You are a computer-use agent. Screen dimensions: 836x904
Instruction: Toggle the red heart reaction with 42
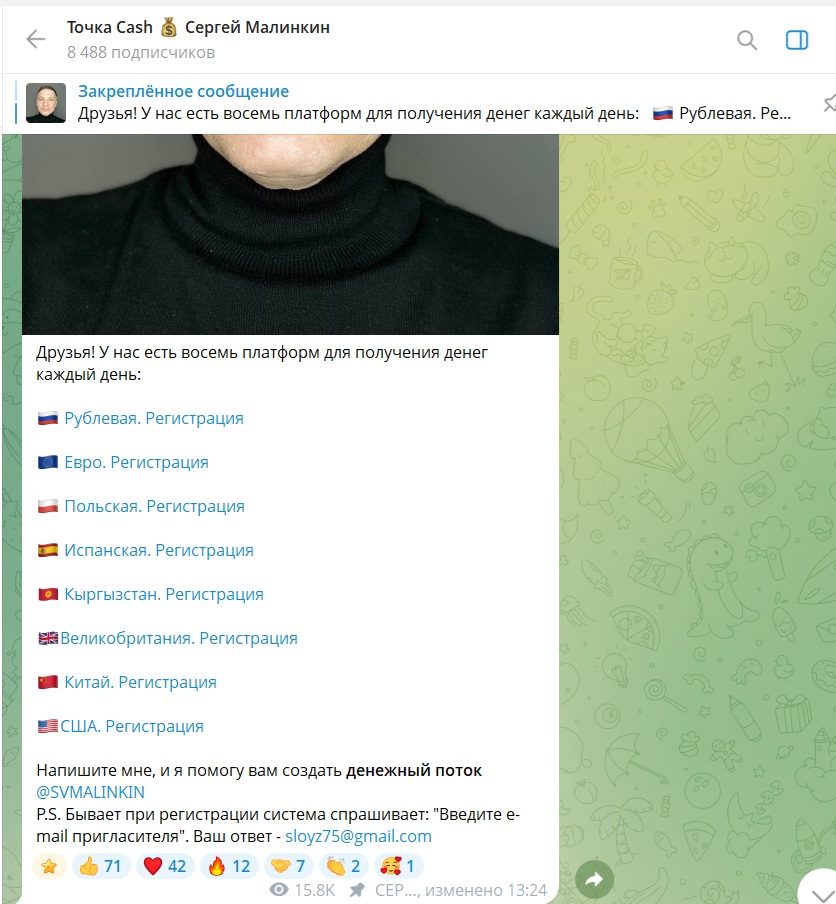click(x=164, y=866)
